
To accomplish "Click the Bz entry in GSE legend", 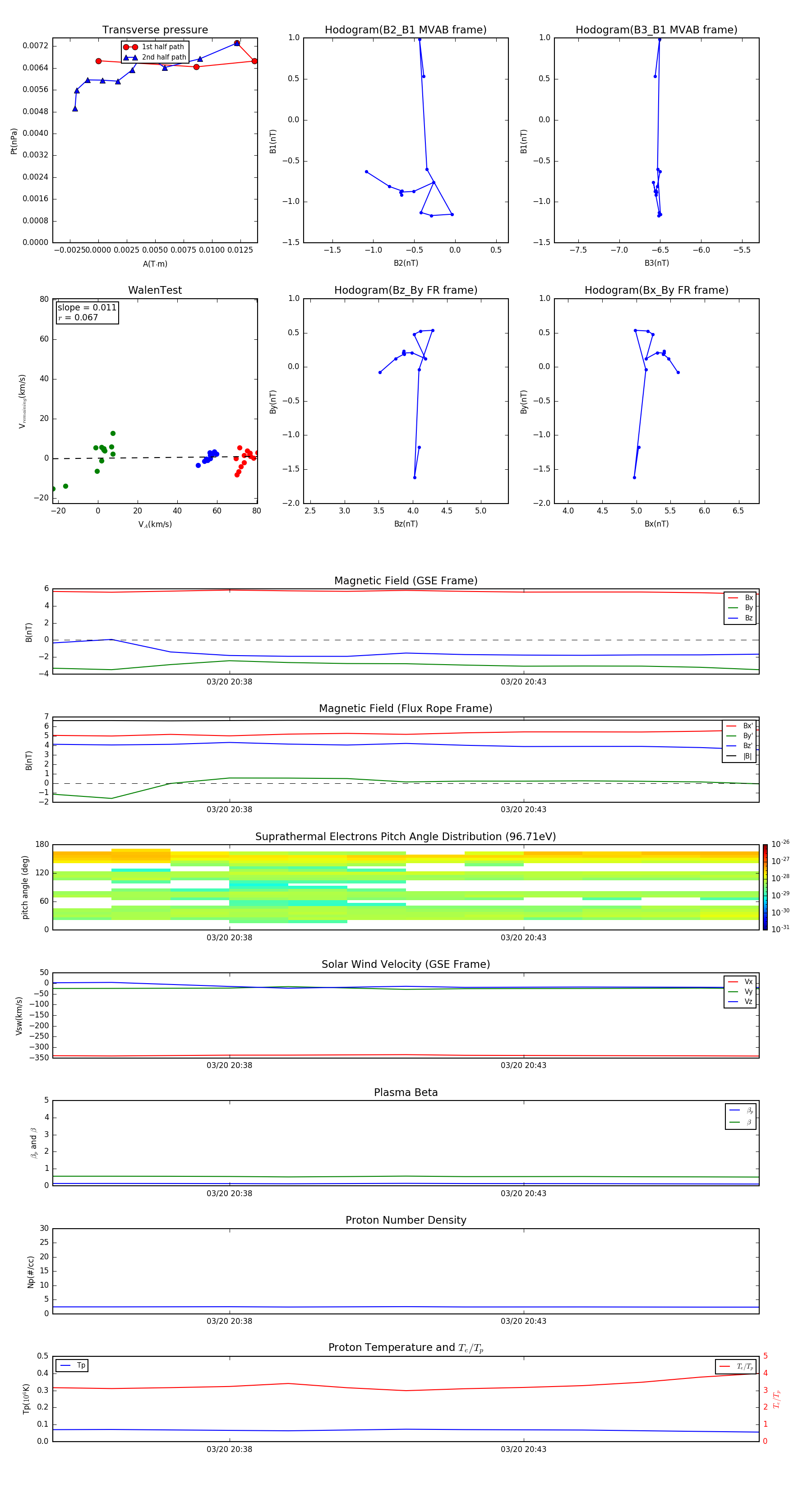I will (x=740, y=618).
